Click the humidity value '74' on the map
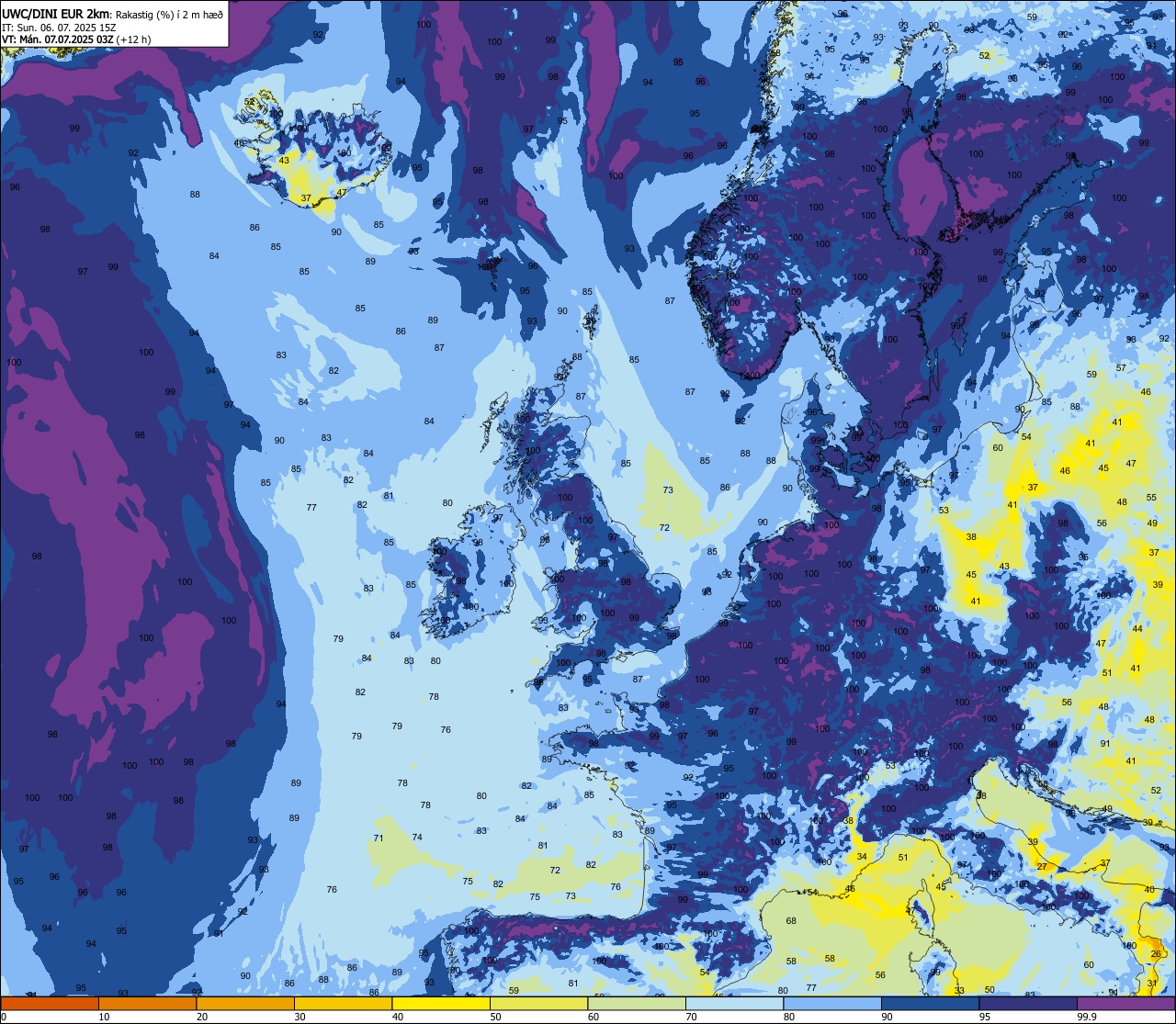 pyautogui.click(x=417, y=838)
